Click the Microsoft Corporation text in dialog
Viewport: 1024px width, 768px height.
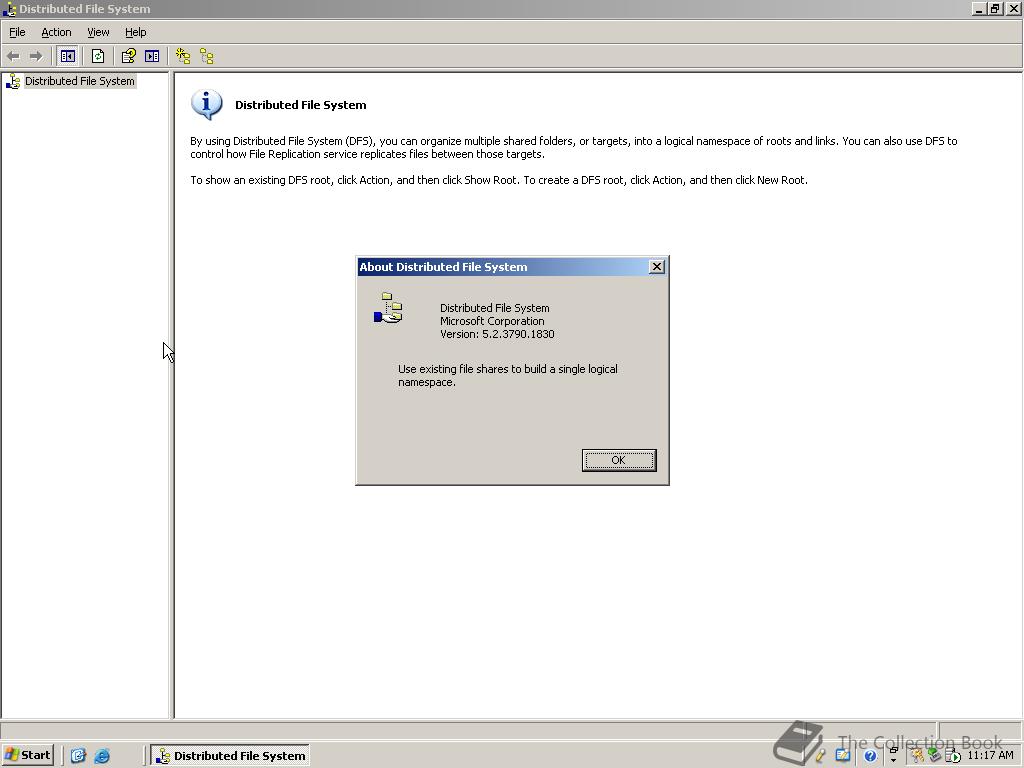[x=492, y=321]
